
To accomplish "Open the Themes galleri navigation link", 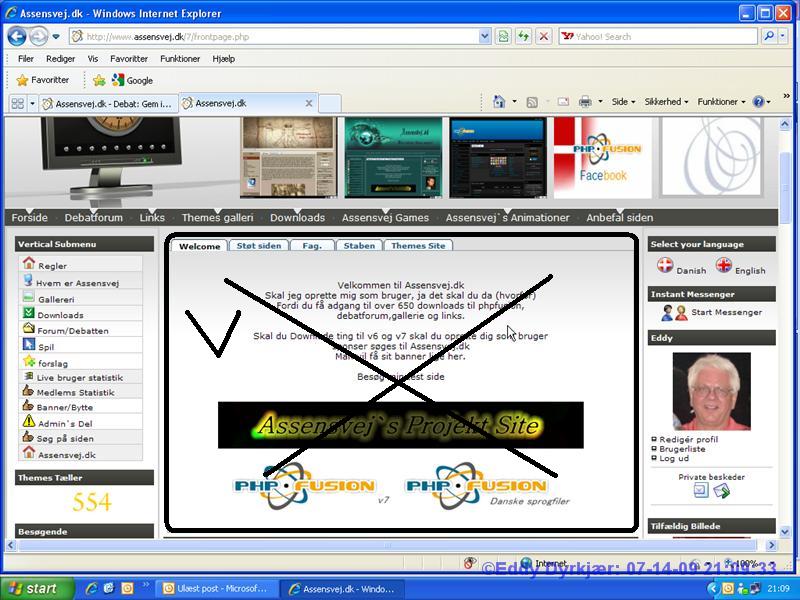I will point(217,217).
